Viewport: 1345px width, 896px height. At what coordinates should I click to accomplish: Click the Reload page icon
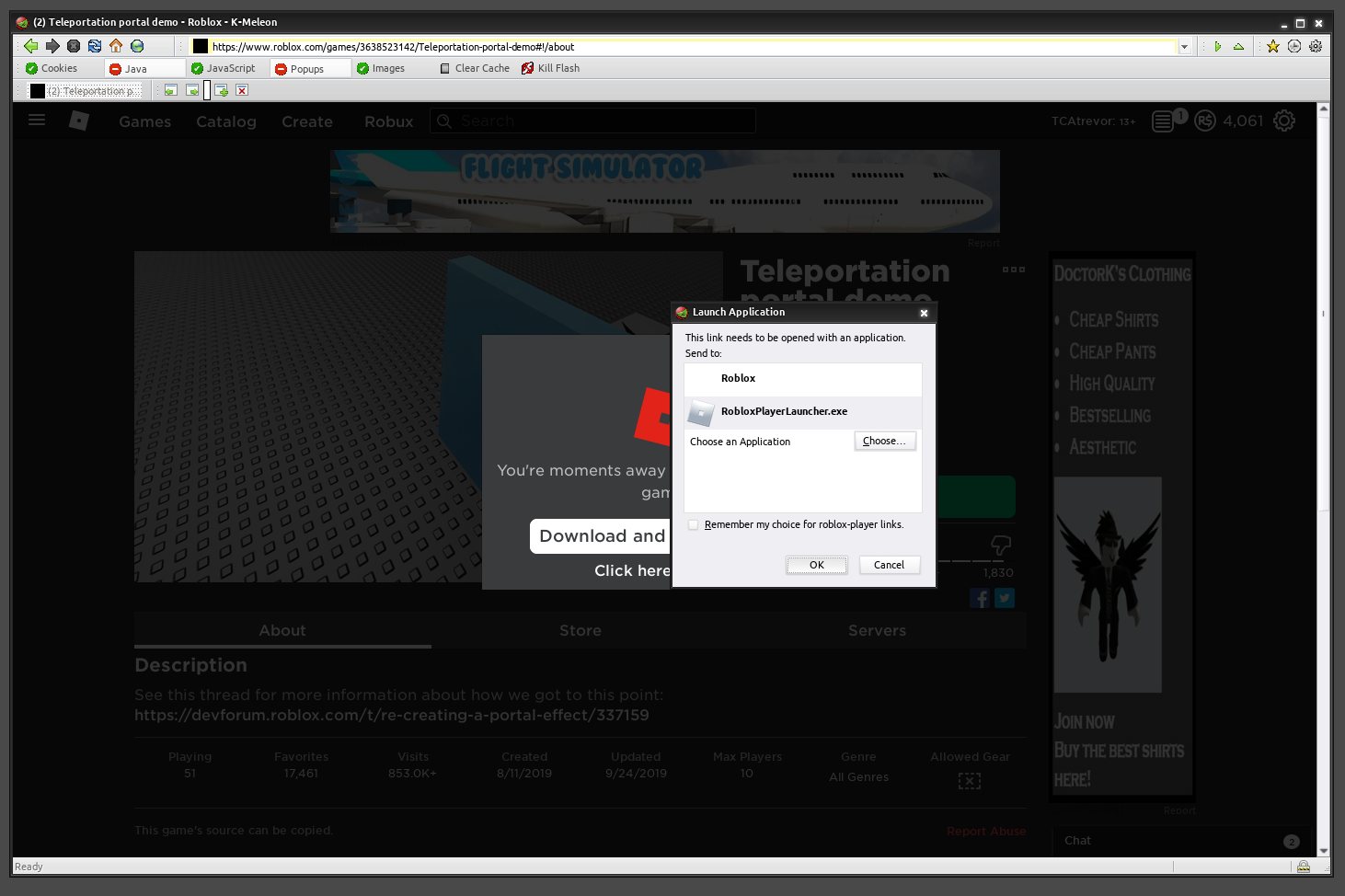click(95, 46)
